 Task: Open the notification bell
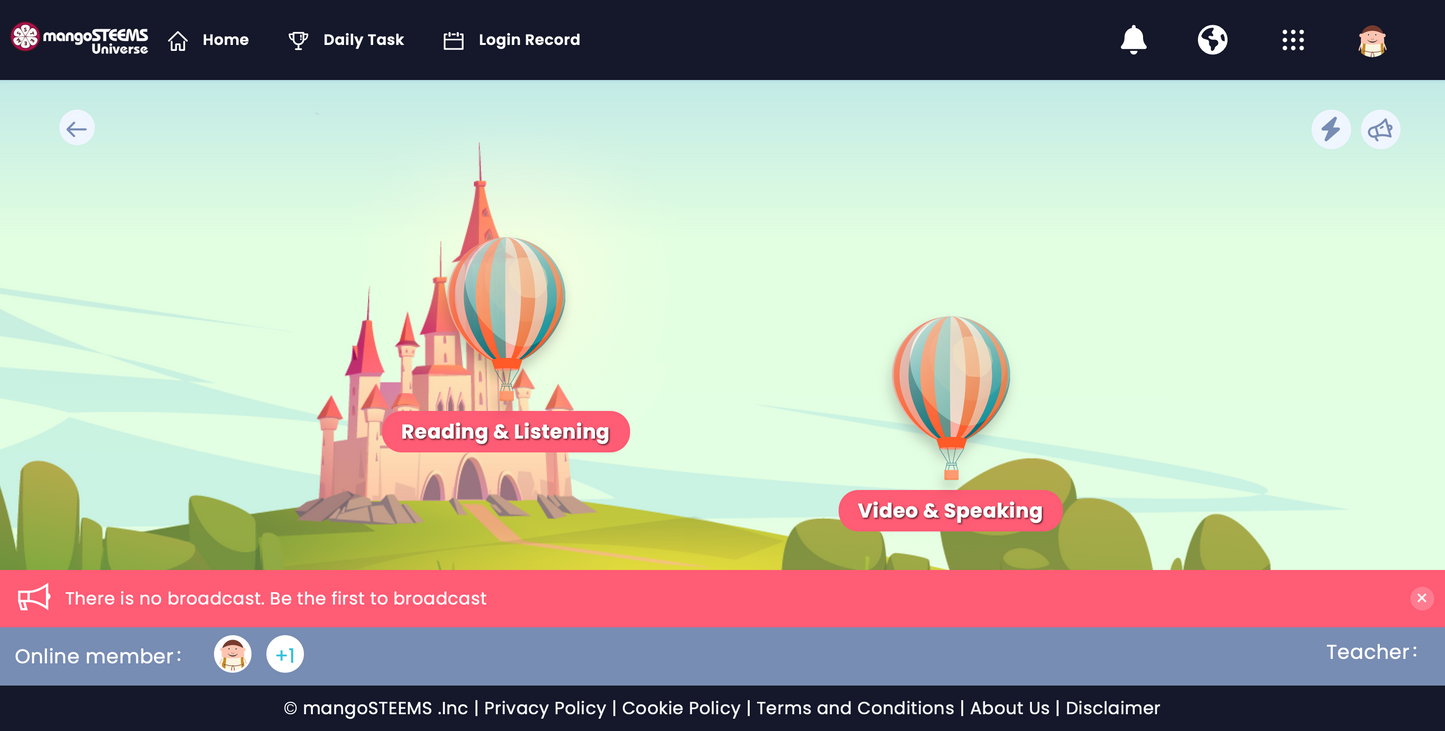(x=1133, y=40)
